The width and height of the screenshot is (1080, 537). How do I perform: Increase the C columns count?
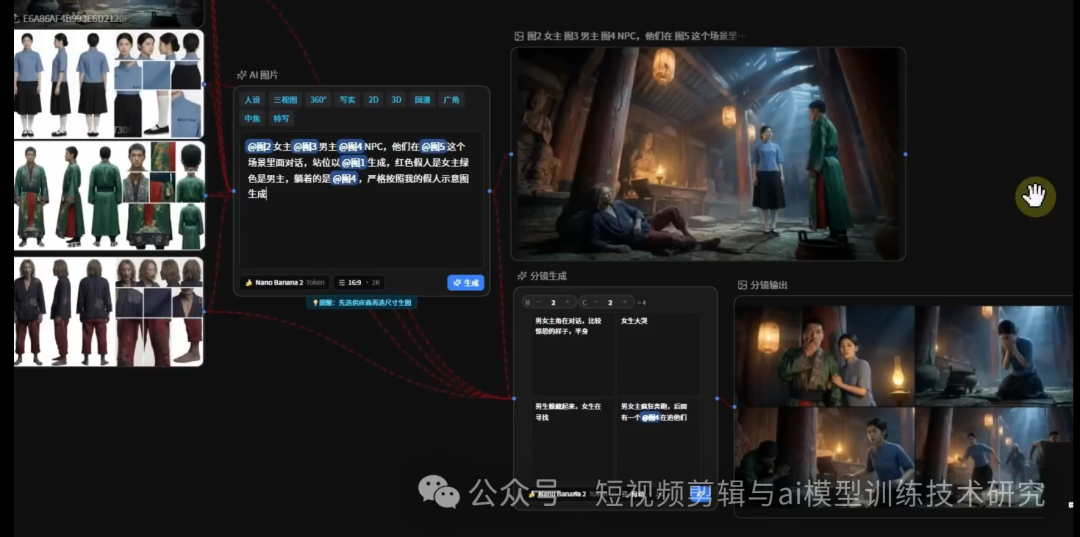624,302
